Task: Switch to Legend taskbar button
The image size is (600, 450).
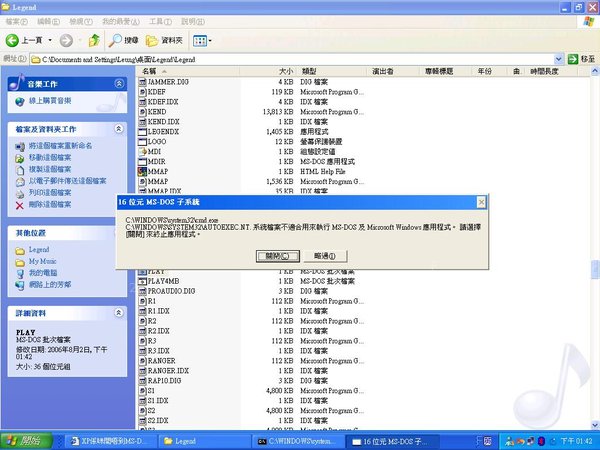Action: coord(203,441)
